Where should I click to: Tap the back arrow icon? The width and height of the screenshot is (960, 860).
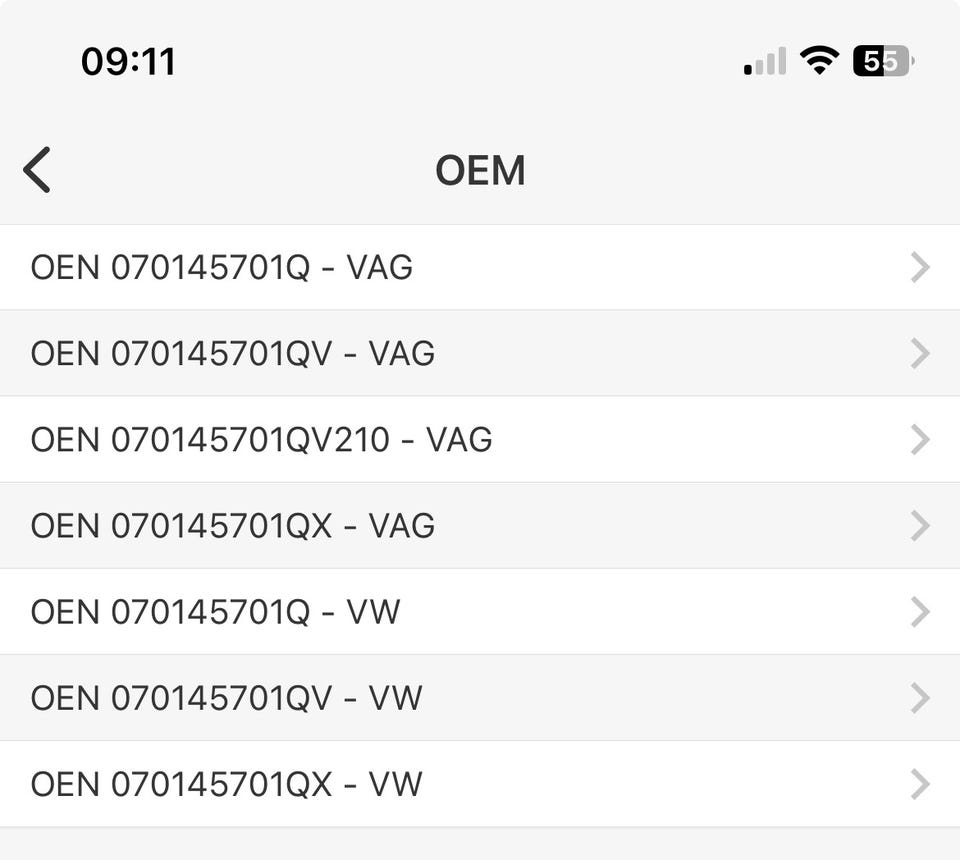(x=37, y=170)
